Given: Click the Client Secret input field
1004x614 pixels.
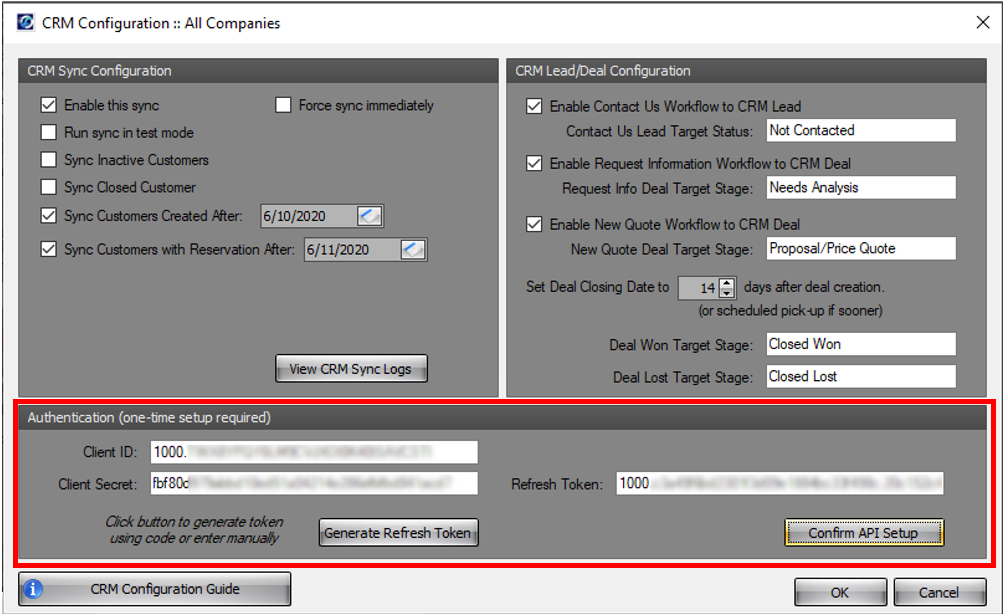Looking at the screenshot, I should [314, 483].
